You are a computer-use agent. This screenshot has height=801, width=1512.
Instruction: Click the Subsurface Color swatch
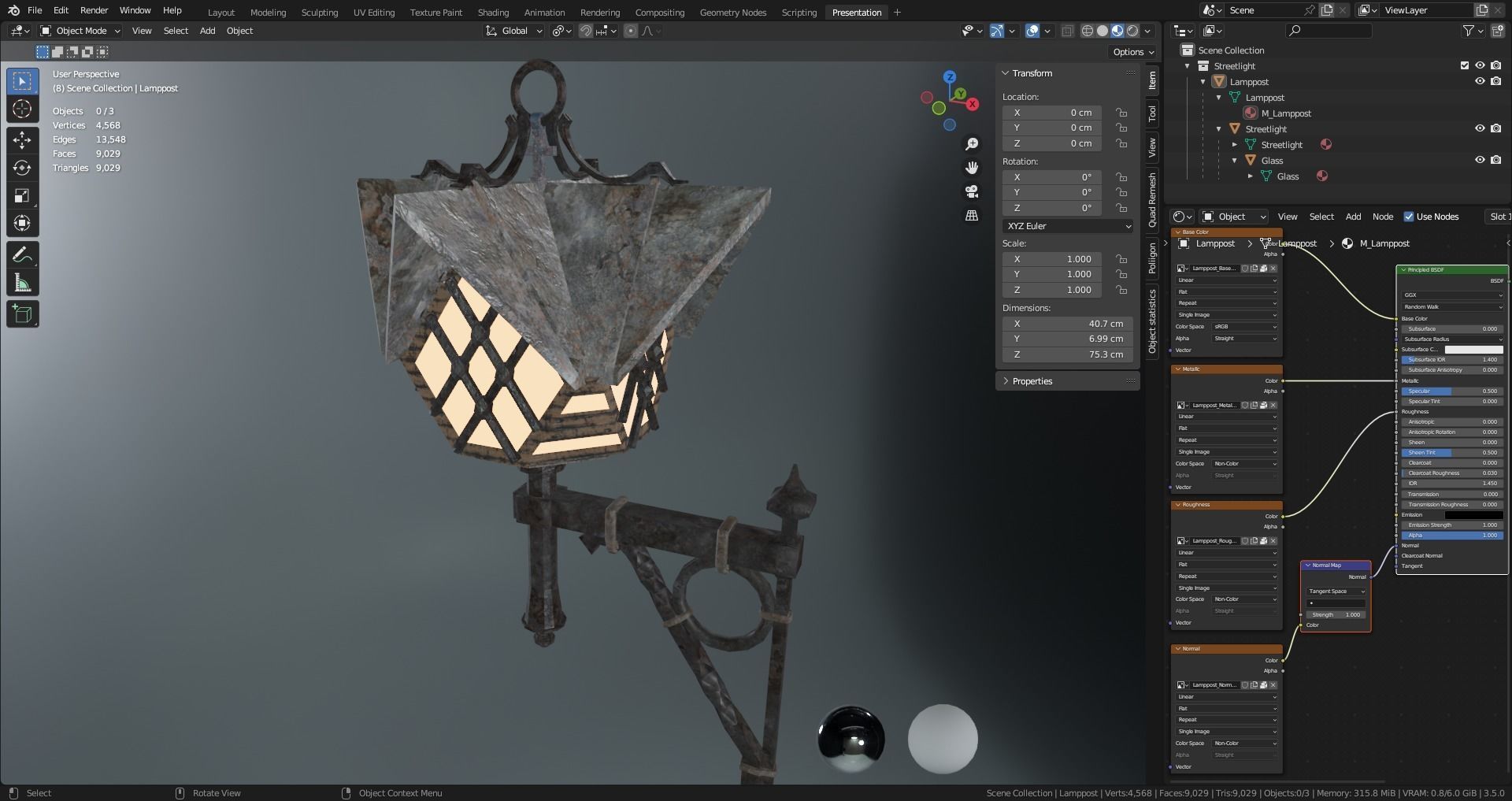pyautogui.click(x=1473, y=350)
